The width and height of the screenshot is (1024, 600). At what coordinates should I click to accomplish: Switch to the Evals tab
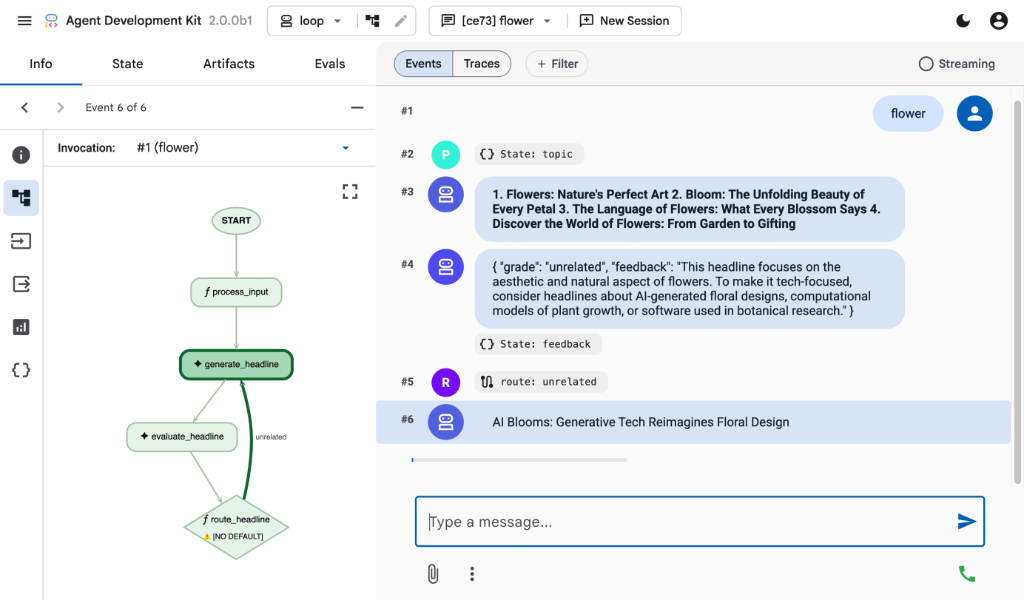[330, 64]
